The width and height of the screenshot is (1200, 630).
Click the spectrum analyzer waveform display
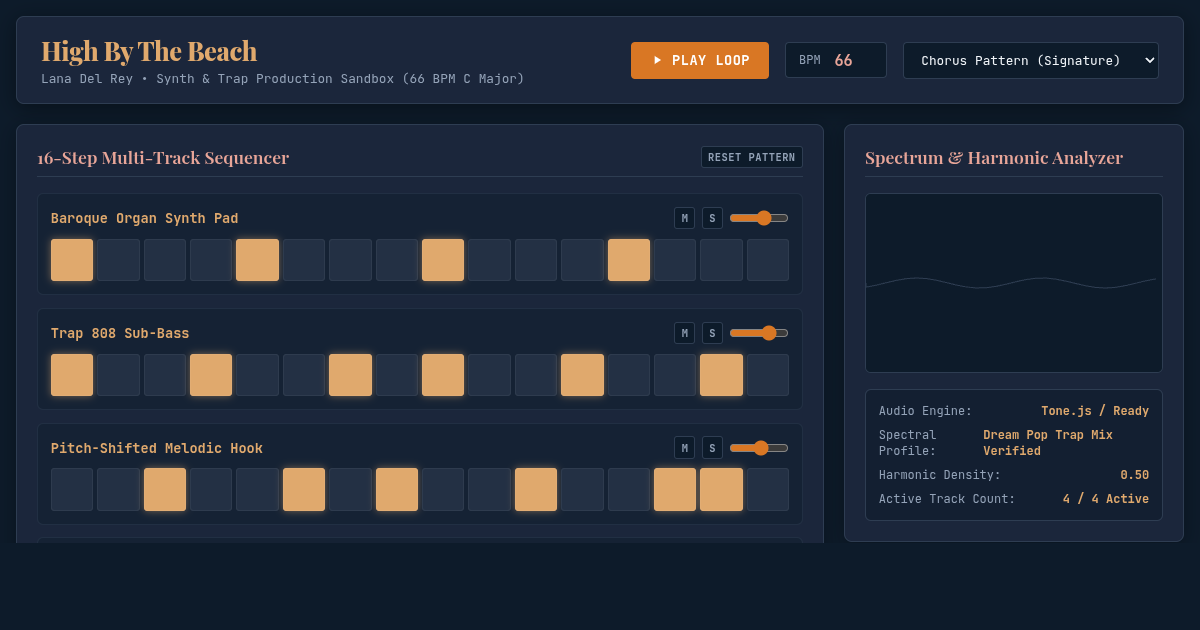(1014, 283)
